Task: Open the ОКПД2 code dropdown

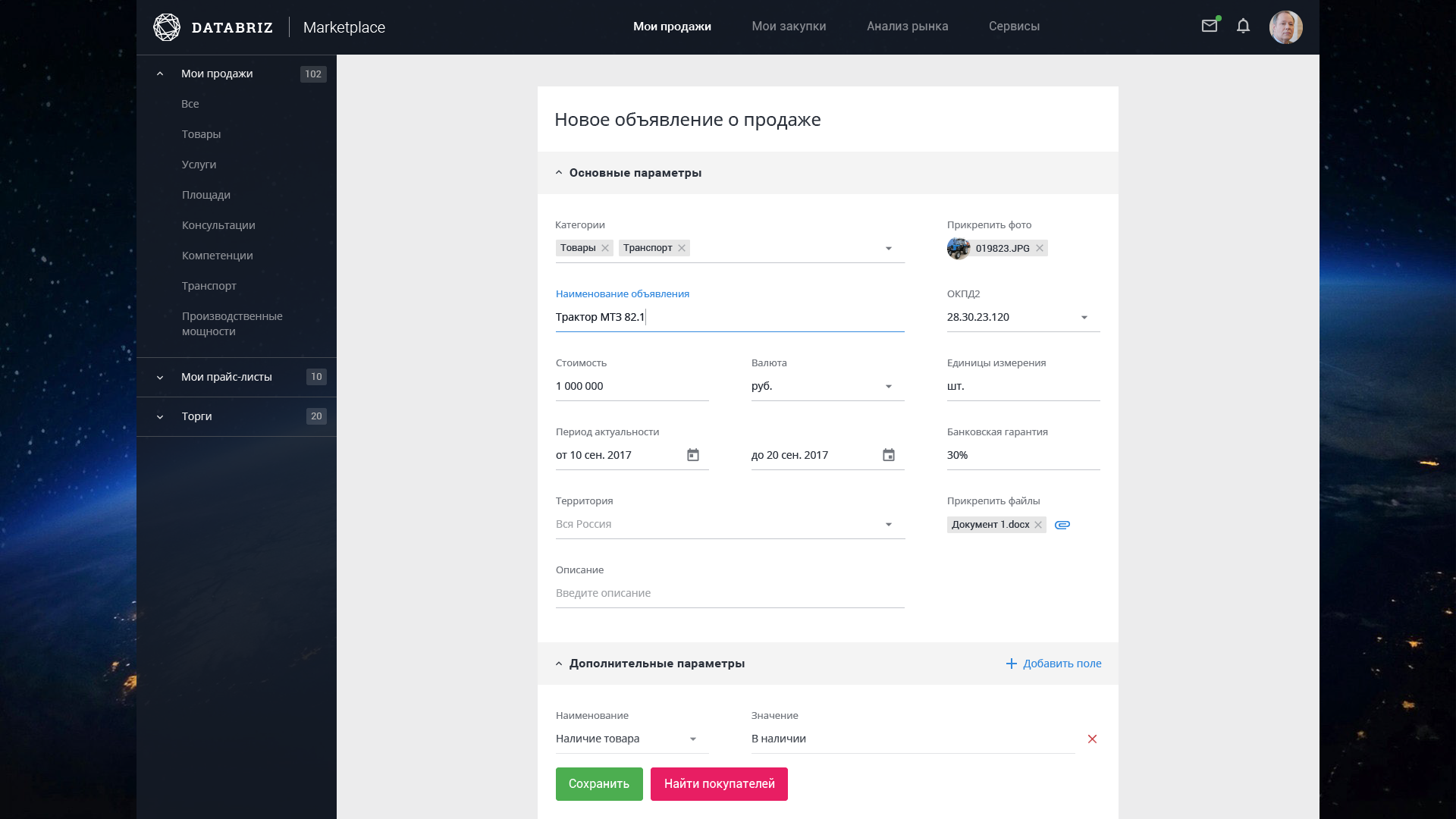Action: coord(1084,318)
